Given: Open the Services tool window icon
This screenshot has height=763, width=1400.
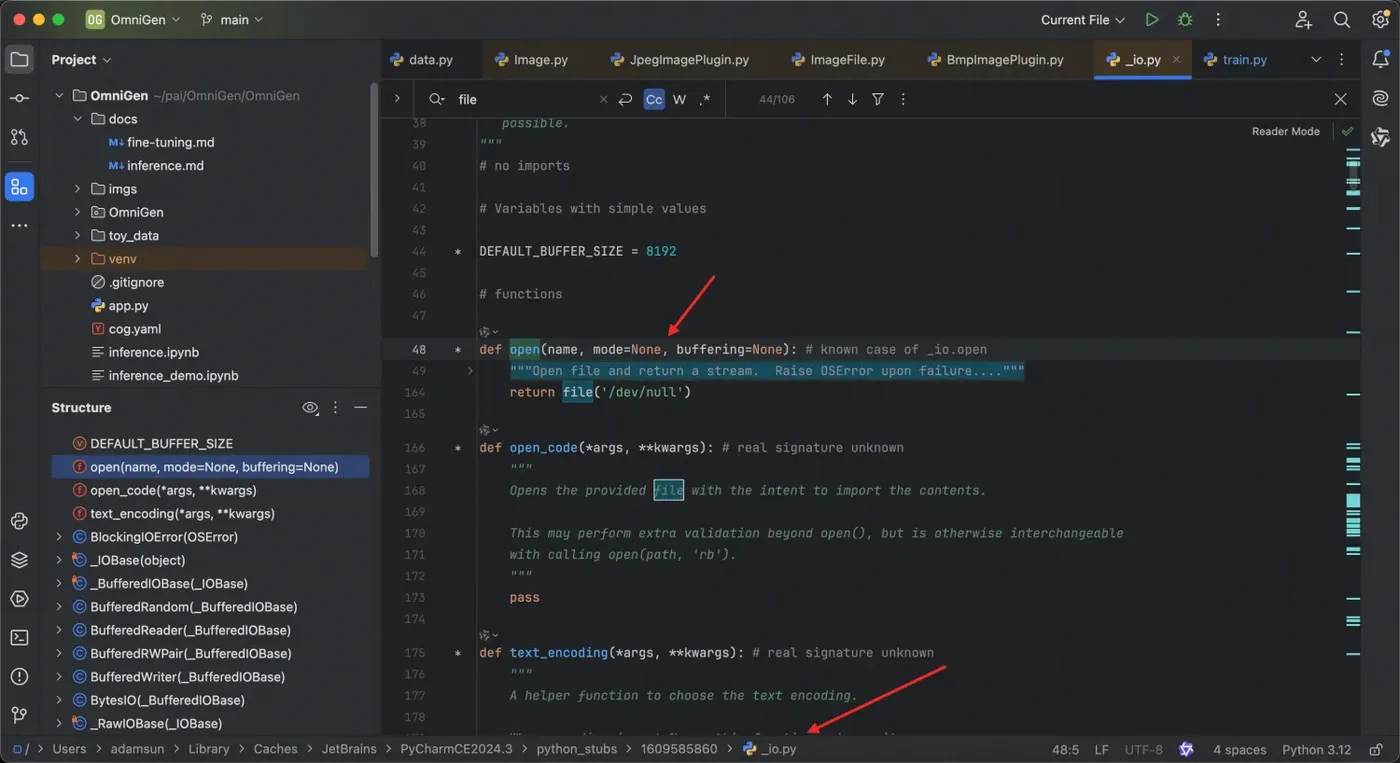Looking at the screenshot, I should (19, 599).
